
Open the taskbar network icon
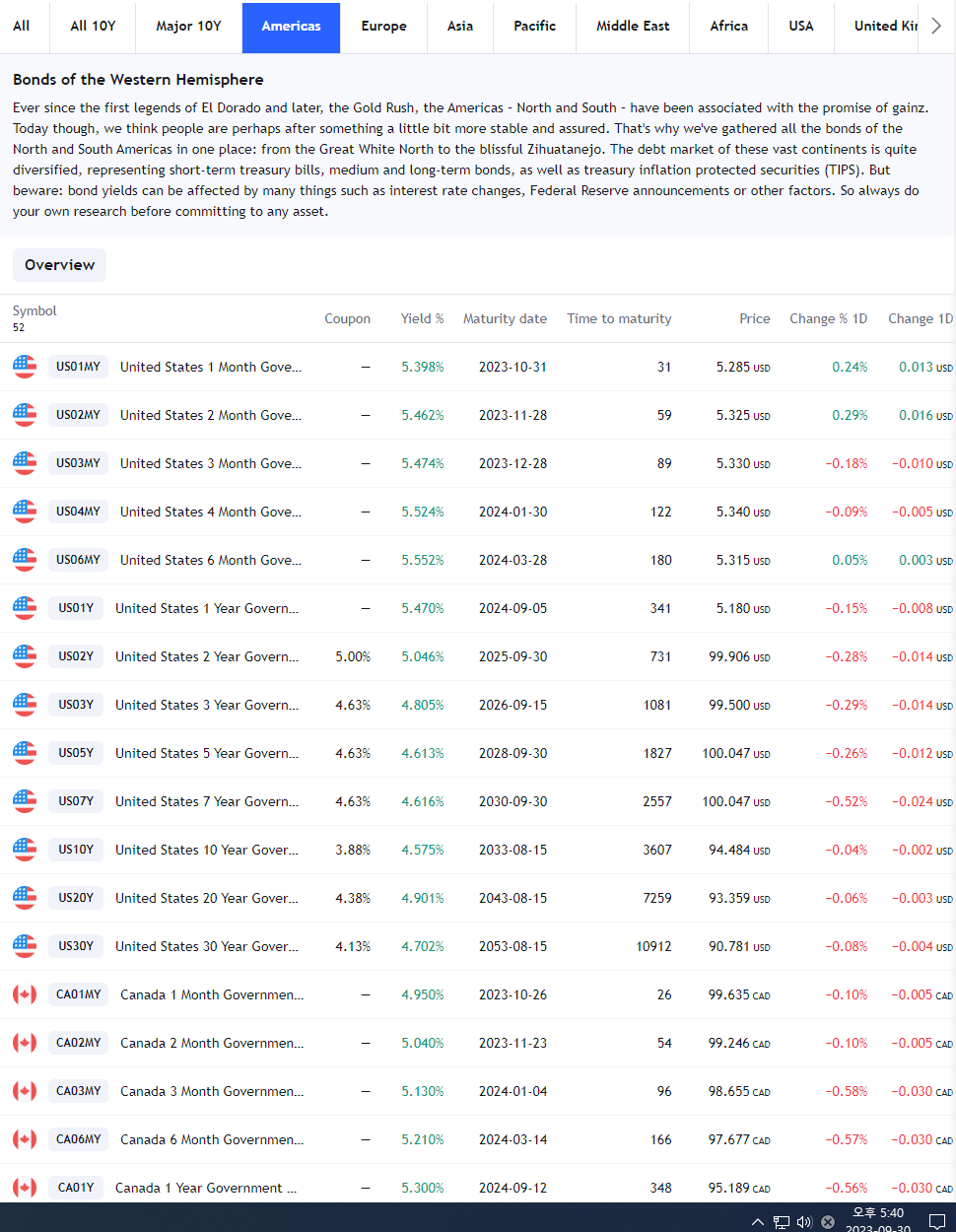click(782, 1222)
